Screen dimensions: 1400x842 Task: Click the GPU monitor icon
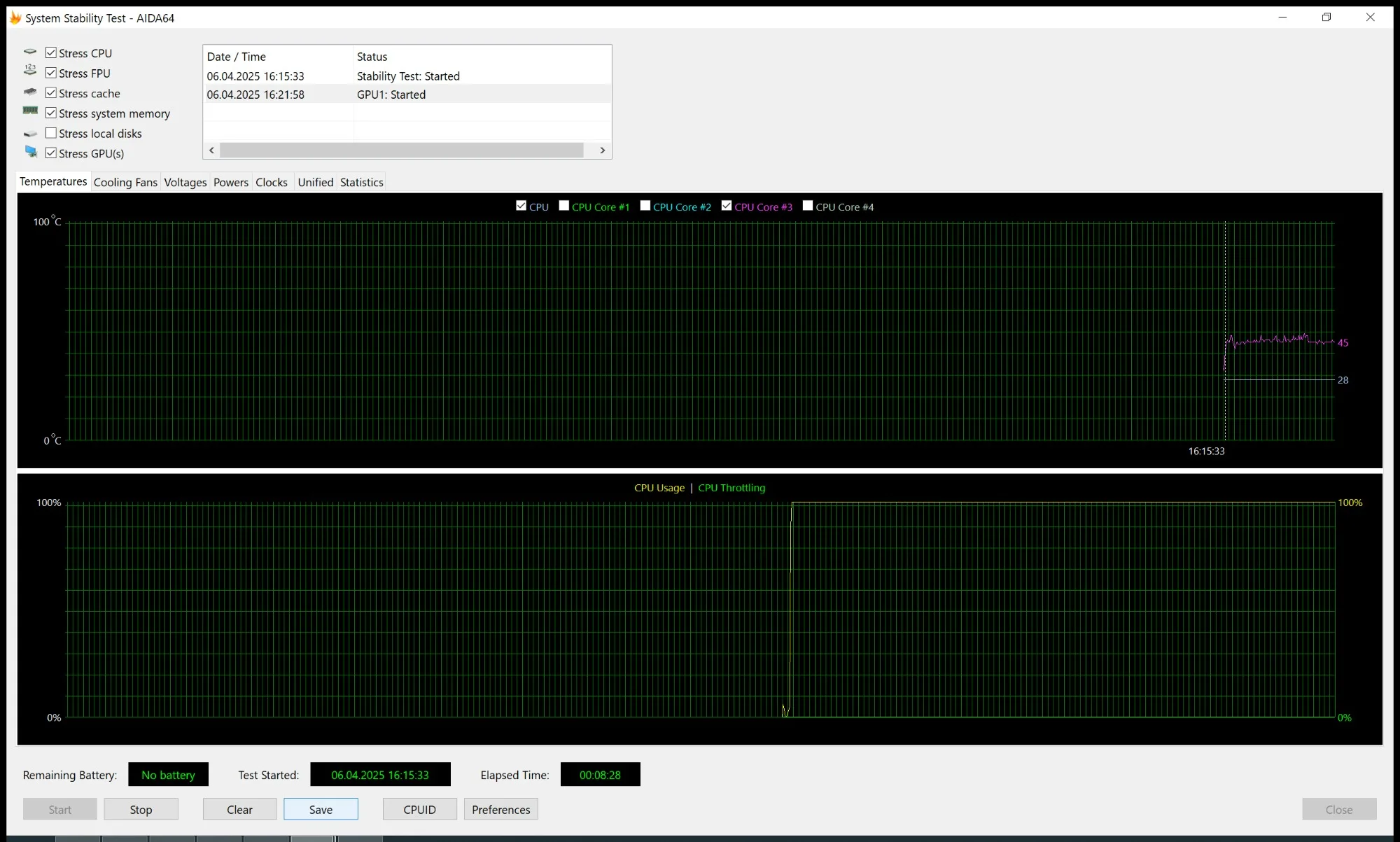(x=31, y=152)
